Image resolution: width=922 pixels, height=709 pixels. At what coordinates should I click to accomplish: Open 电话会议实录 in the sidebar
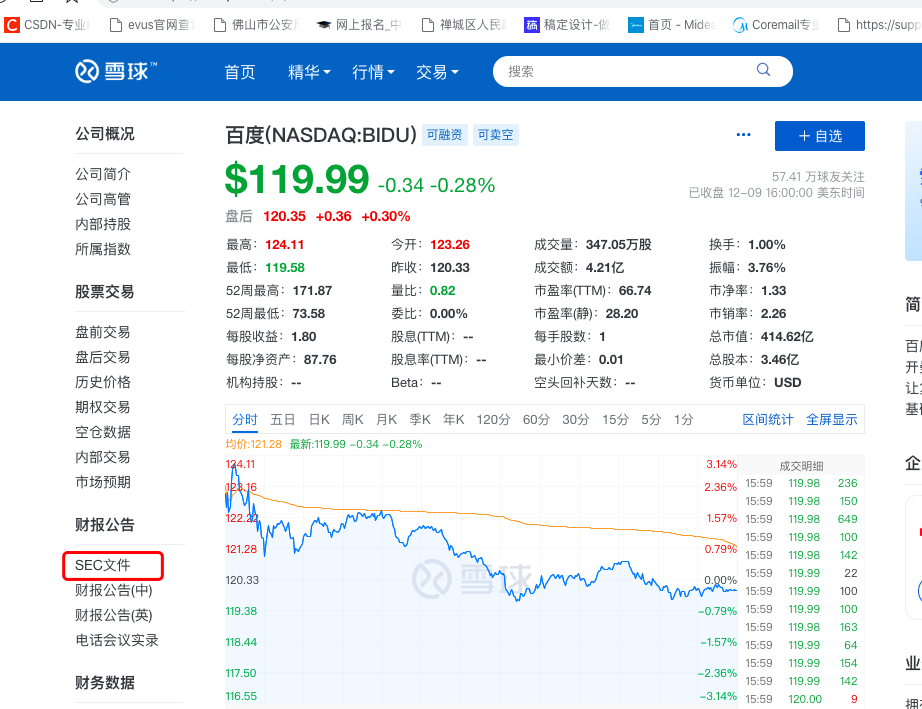117,640
